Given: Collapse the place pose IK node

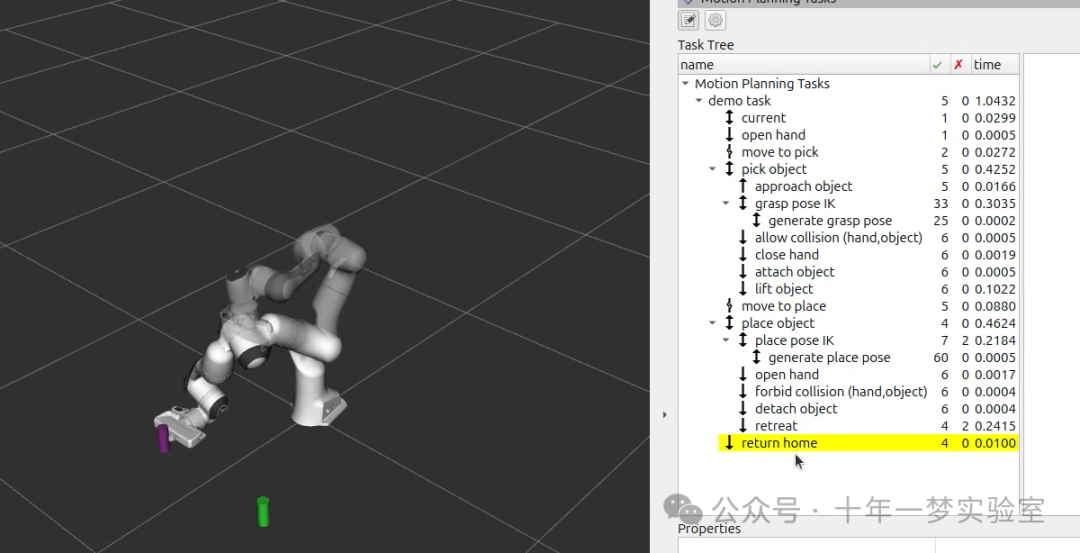Looking at the screenshot, I should tap(725, 340).
